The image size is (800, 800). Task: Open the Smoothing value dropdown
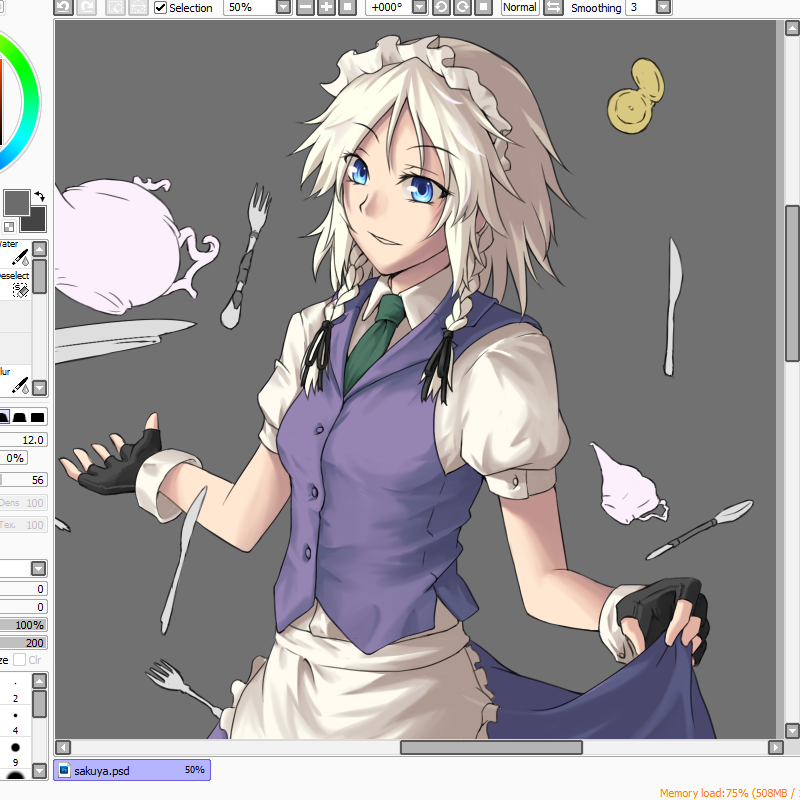click(x=663, y=7)
